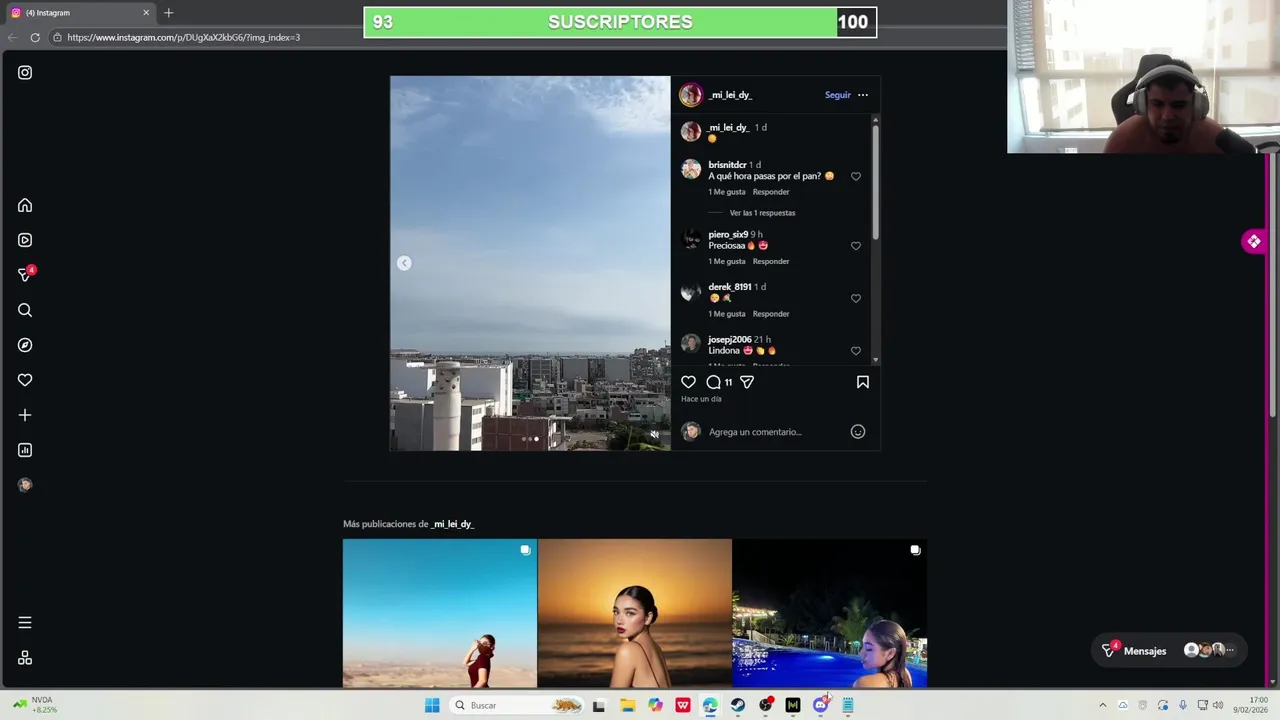Screen dimensions: 1280x720
Task: Reply to brisnitdcr's comment via Responder
Action: coord(771,192)
